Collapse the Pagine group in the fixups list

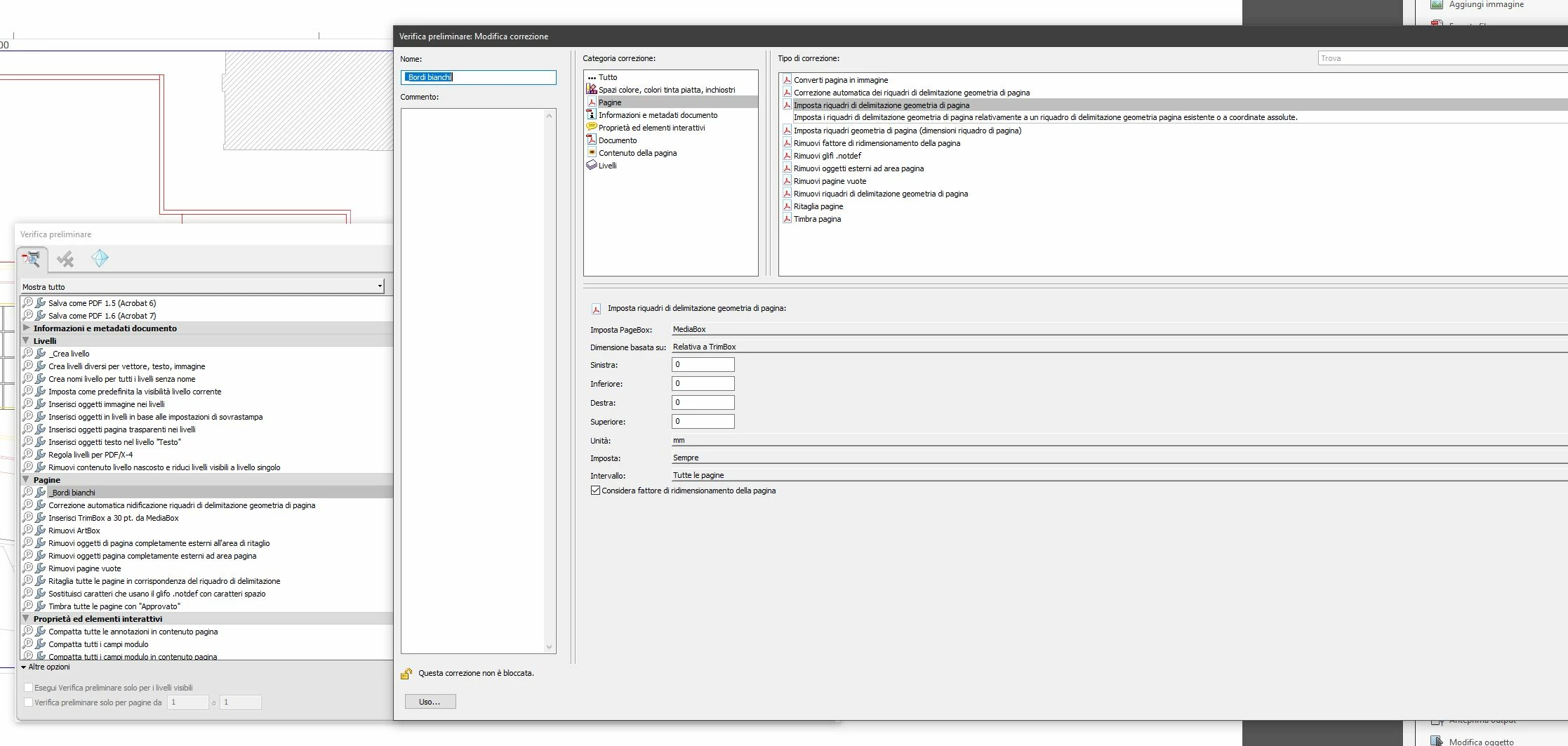pyautogui.click(x=26, y=479)
